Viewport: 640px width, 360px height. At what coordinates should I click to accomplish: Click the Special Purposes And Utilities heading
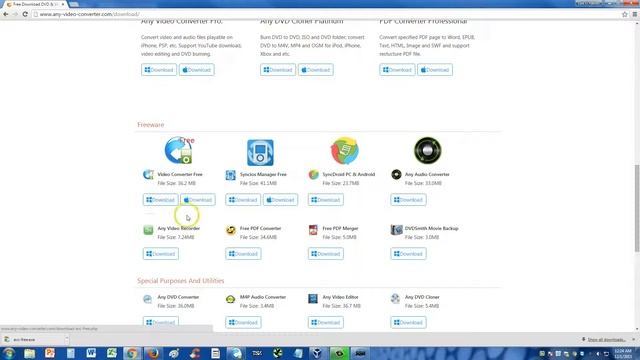(180, 281)
